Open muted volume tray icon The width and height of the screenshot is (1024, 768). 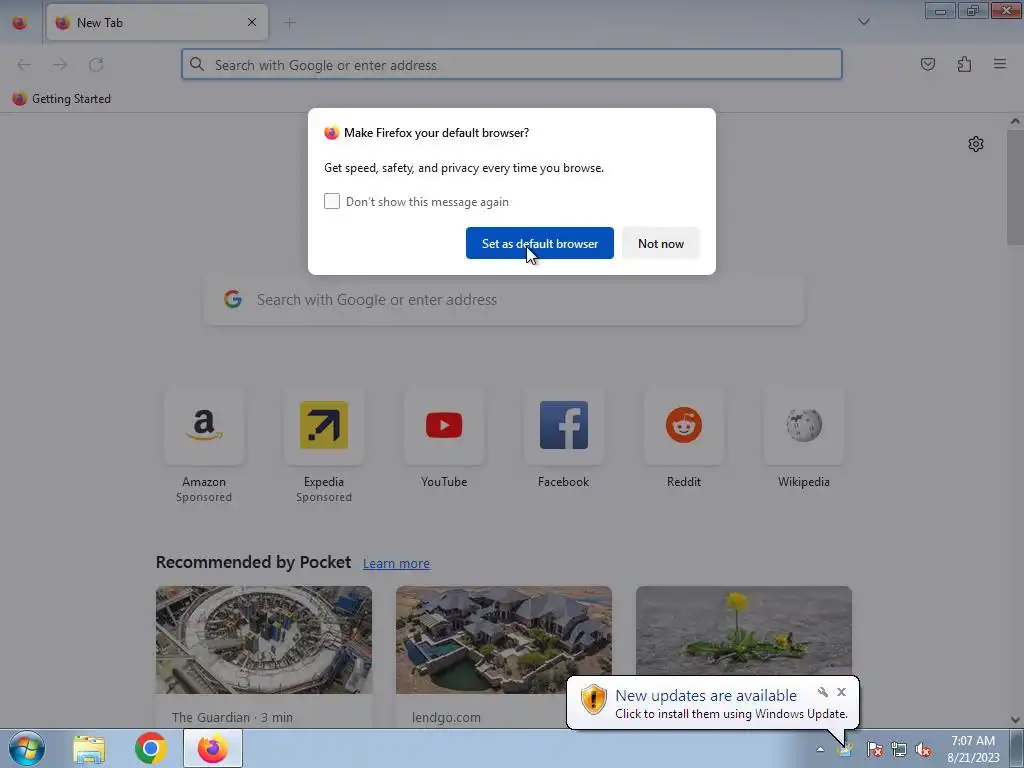[923, 750]
